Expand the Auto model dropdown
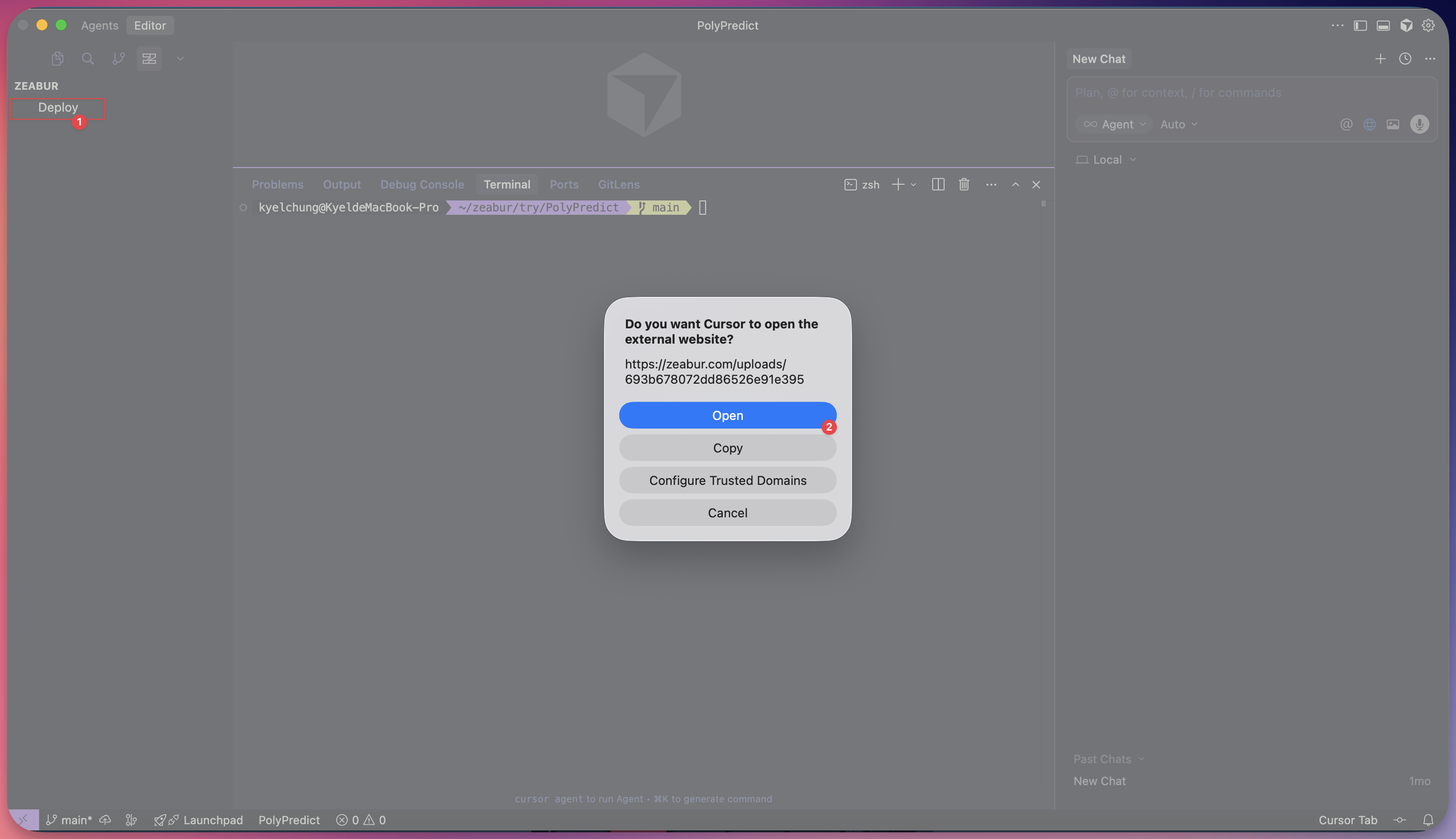The height and width of the screenshot is (839, 1456). click(1178, 125)
